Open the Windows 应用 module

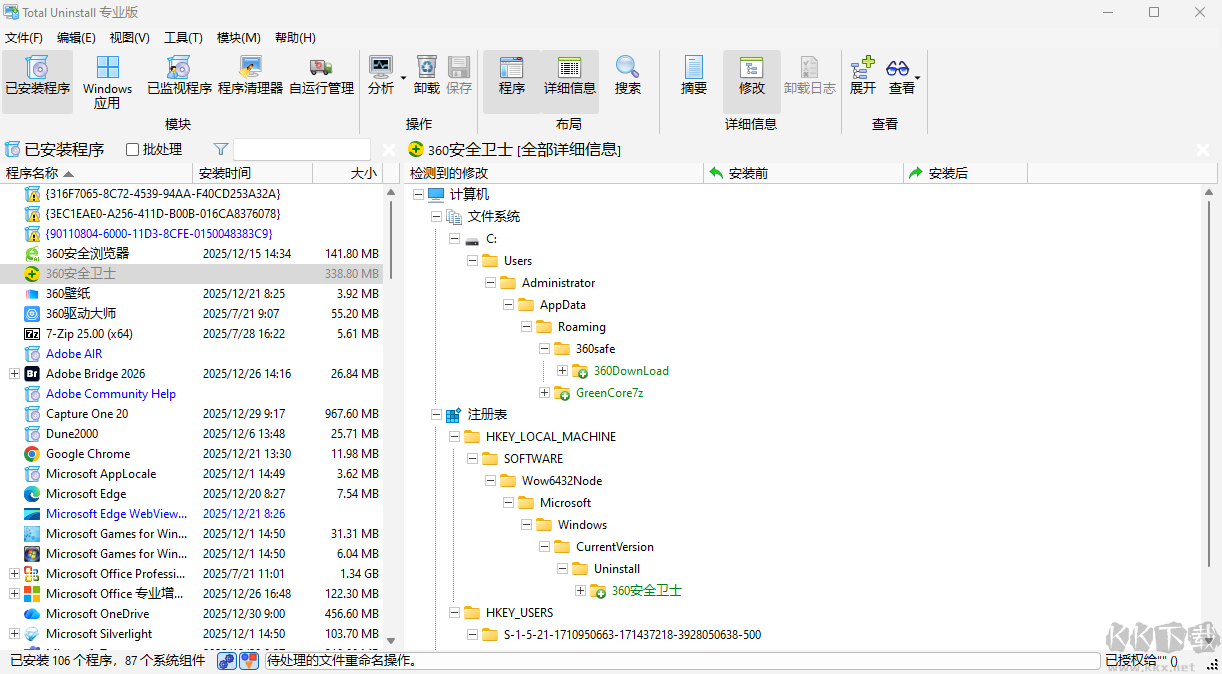(107, 82)
